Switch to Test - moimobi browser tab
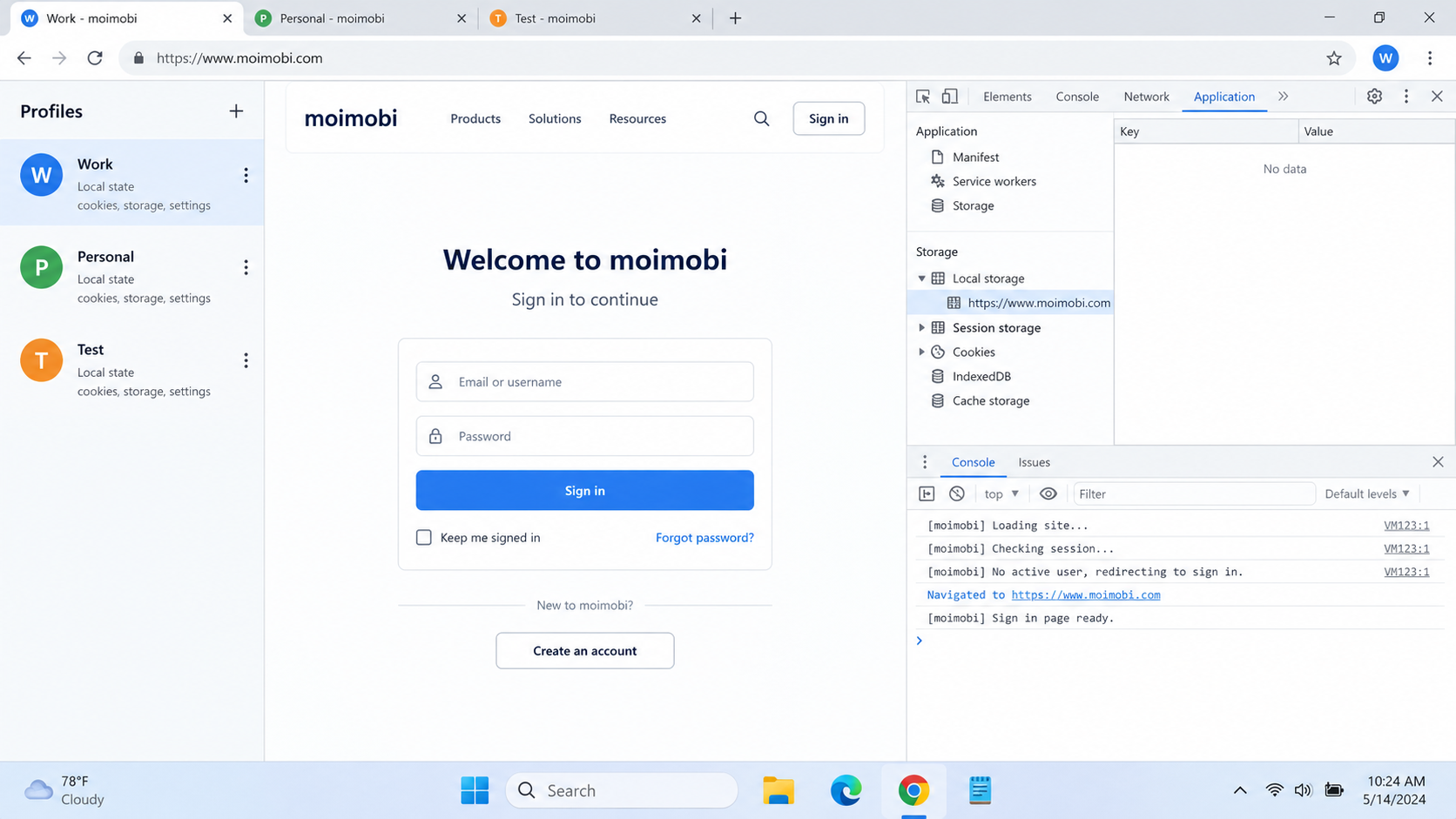Viewport: 1456px width, 819px height. [x=597, y=18]
